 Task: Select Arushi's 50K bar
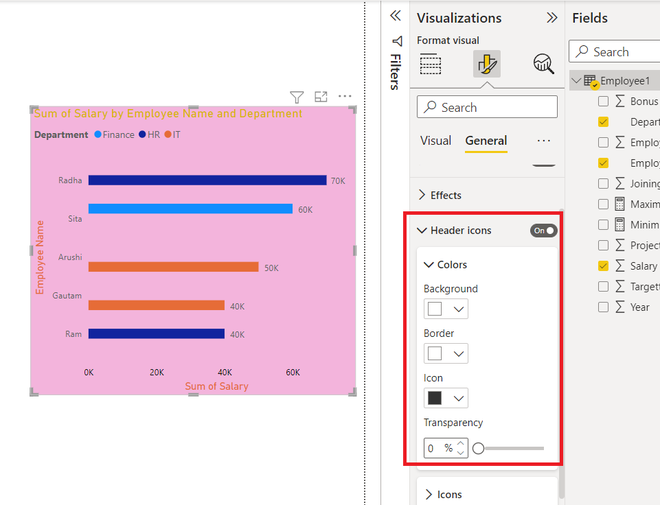tap(173, 267)
